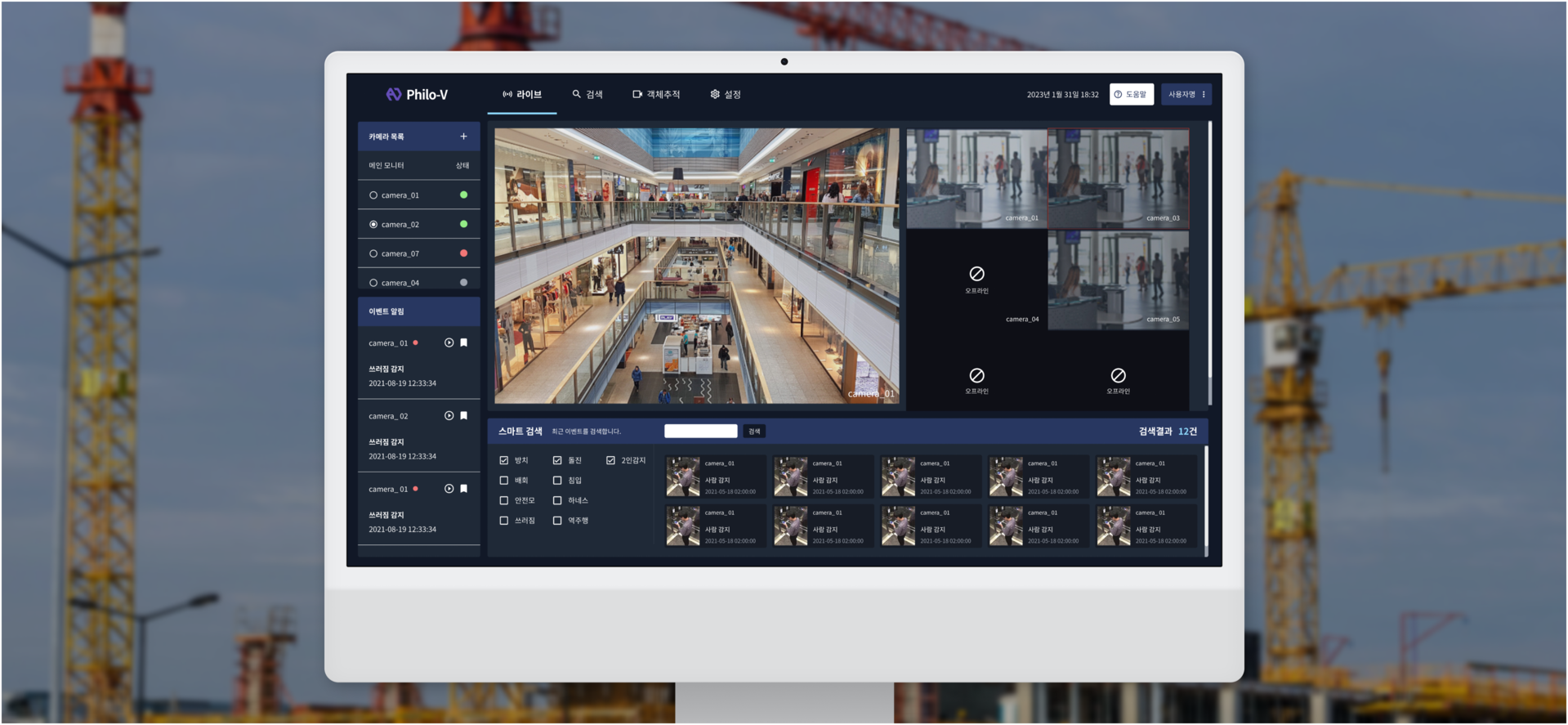The image size is (1568, 725).
Task: Click the 메인 모니터 column label
Action: (386, 166)
